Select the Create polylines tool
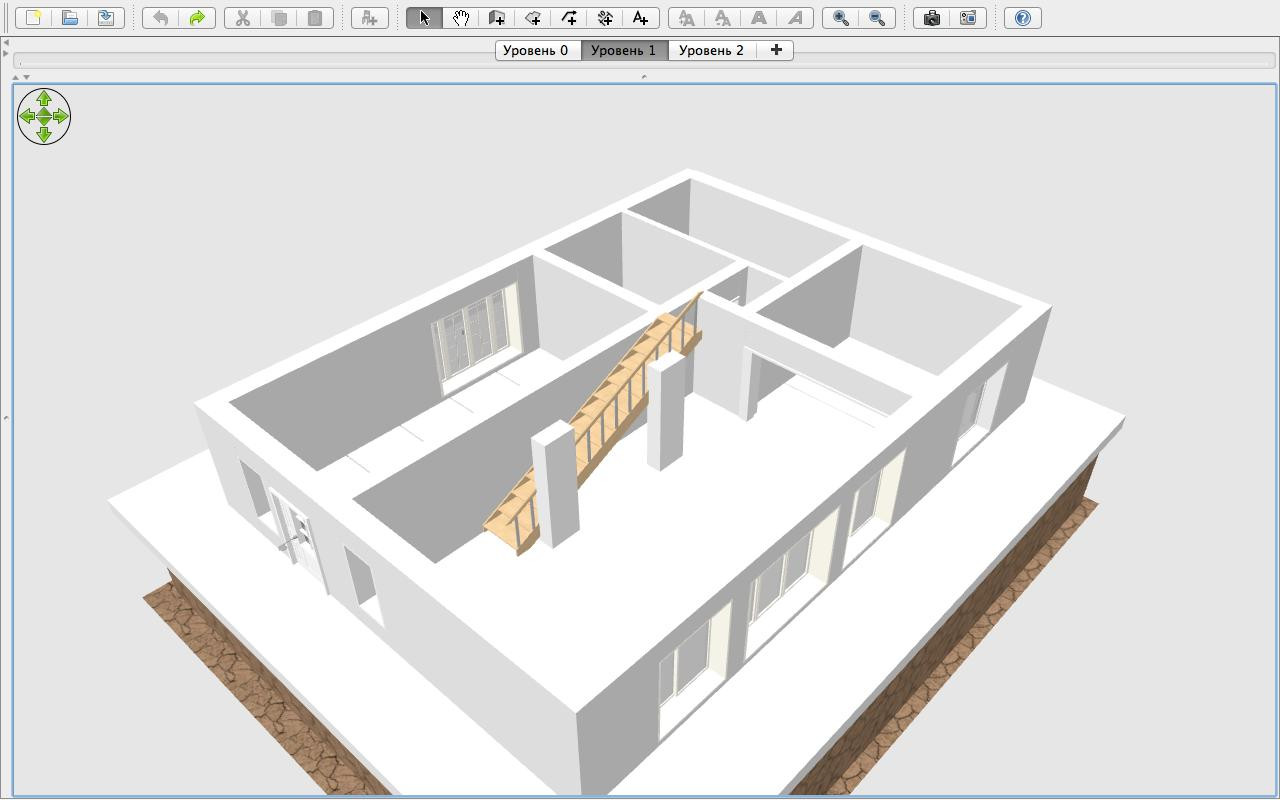This screenshot has width=1280, height=800. pyautogui.click(x=569, y=18)
